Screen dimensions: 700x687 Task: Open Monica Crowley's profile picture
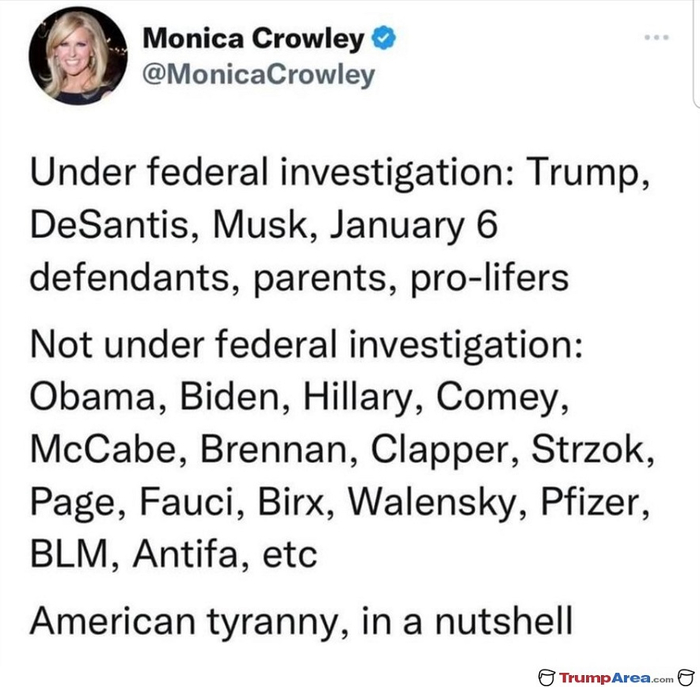pyautogui.click(x=78, y=56)
